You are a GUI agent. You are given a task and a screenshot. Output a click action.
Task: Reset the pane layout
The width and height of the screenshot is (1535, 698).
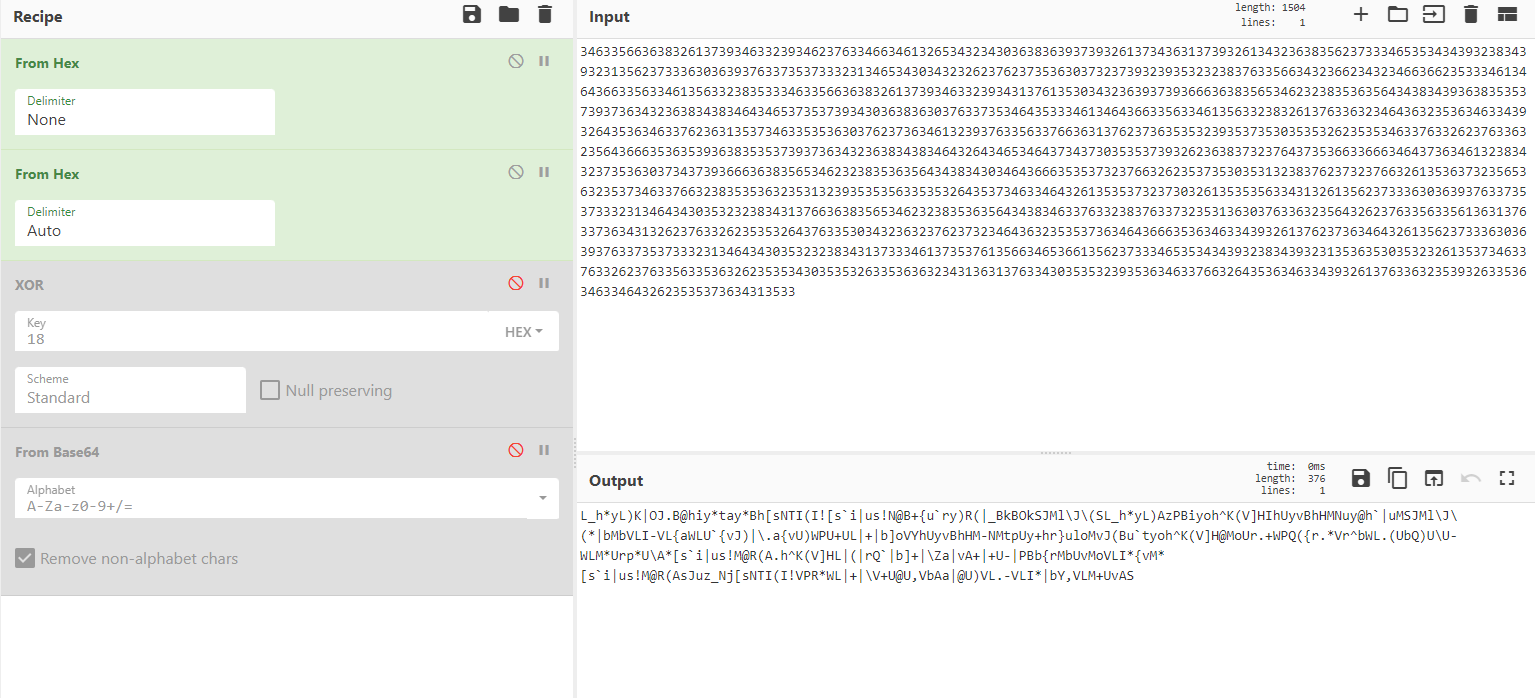pyautogui.click(x=1507, y=14)
